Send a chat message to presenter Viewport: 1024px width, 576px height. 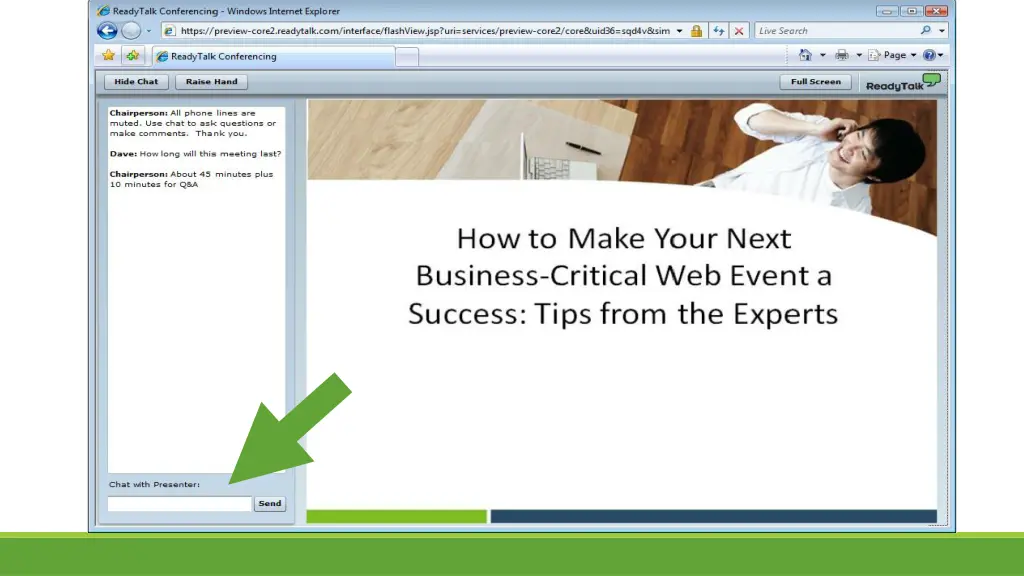269,503
